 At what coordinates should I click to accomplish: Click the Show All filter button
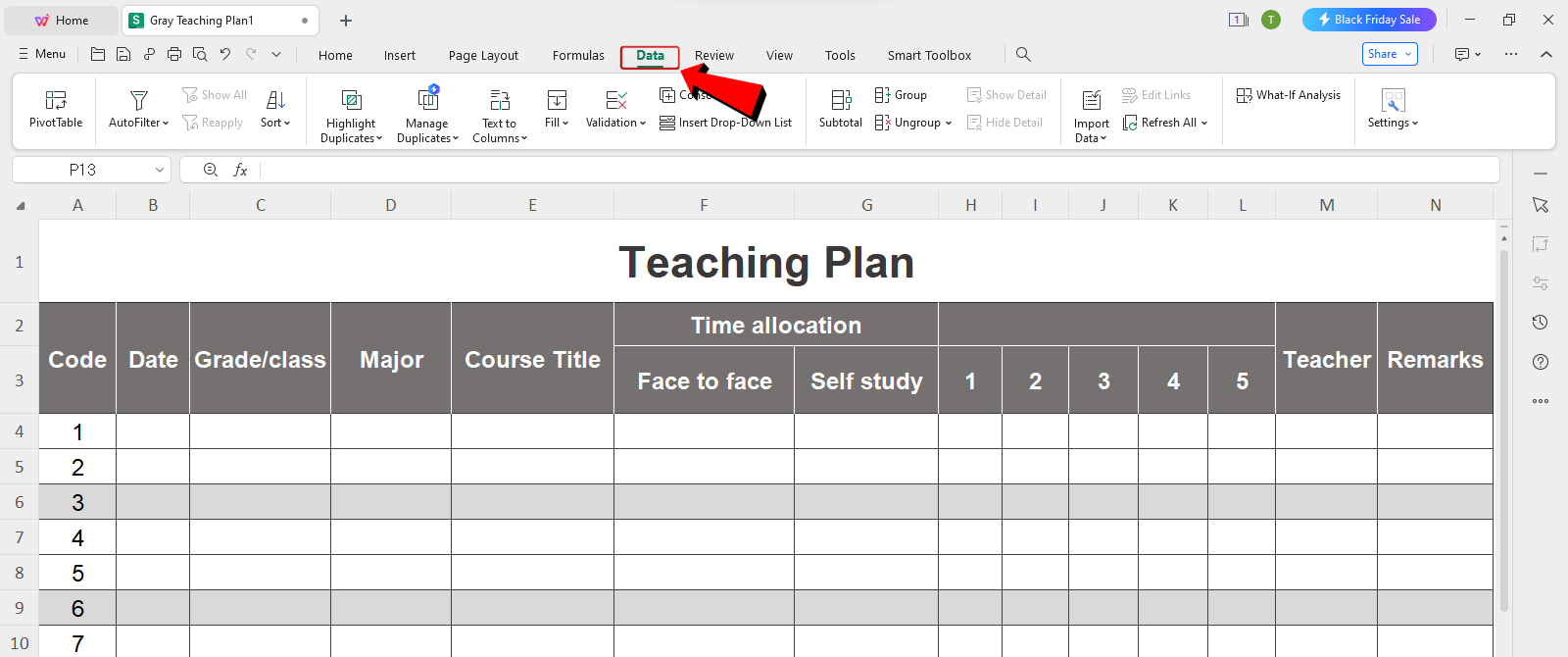[x=215, y=95]
